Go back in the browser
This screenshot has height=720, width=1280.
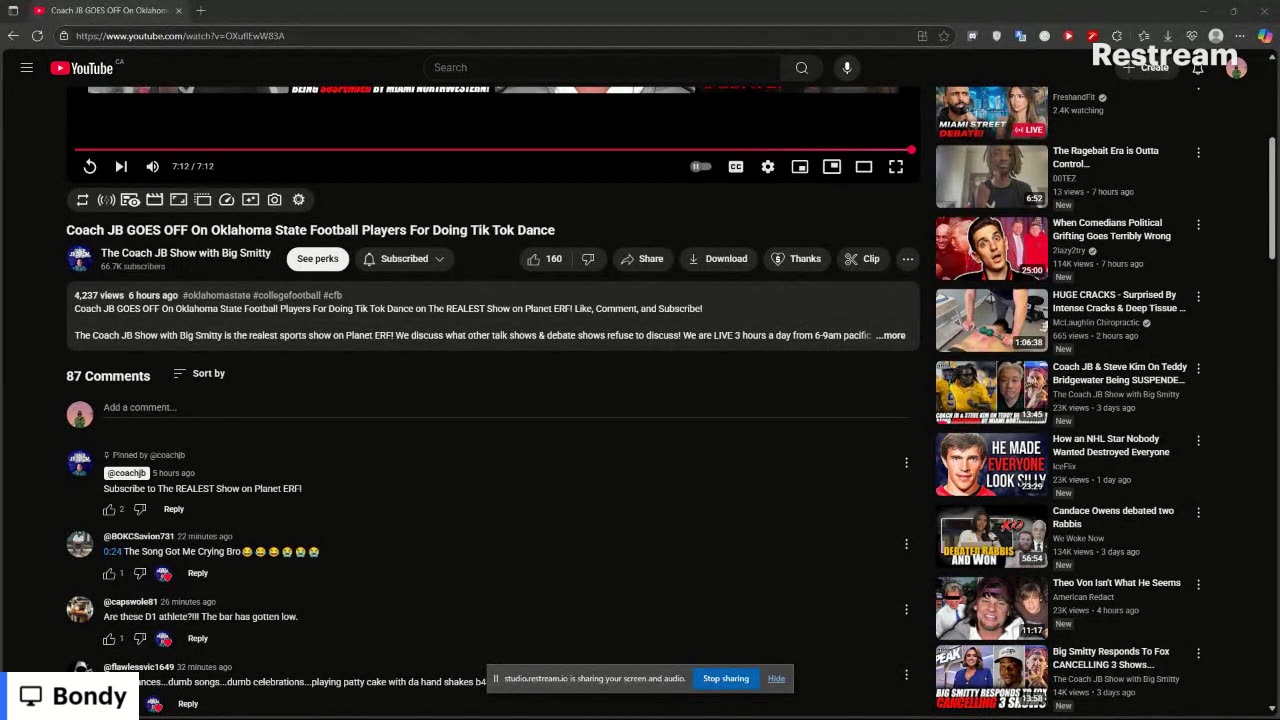(13, 36)
